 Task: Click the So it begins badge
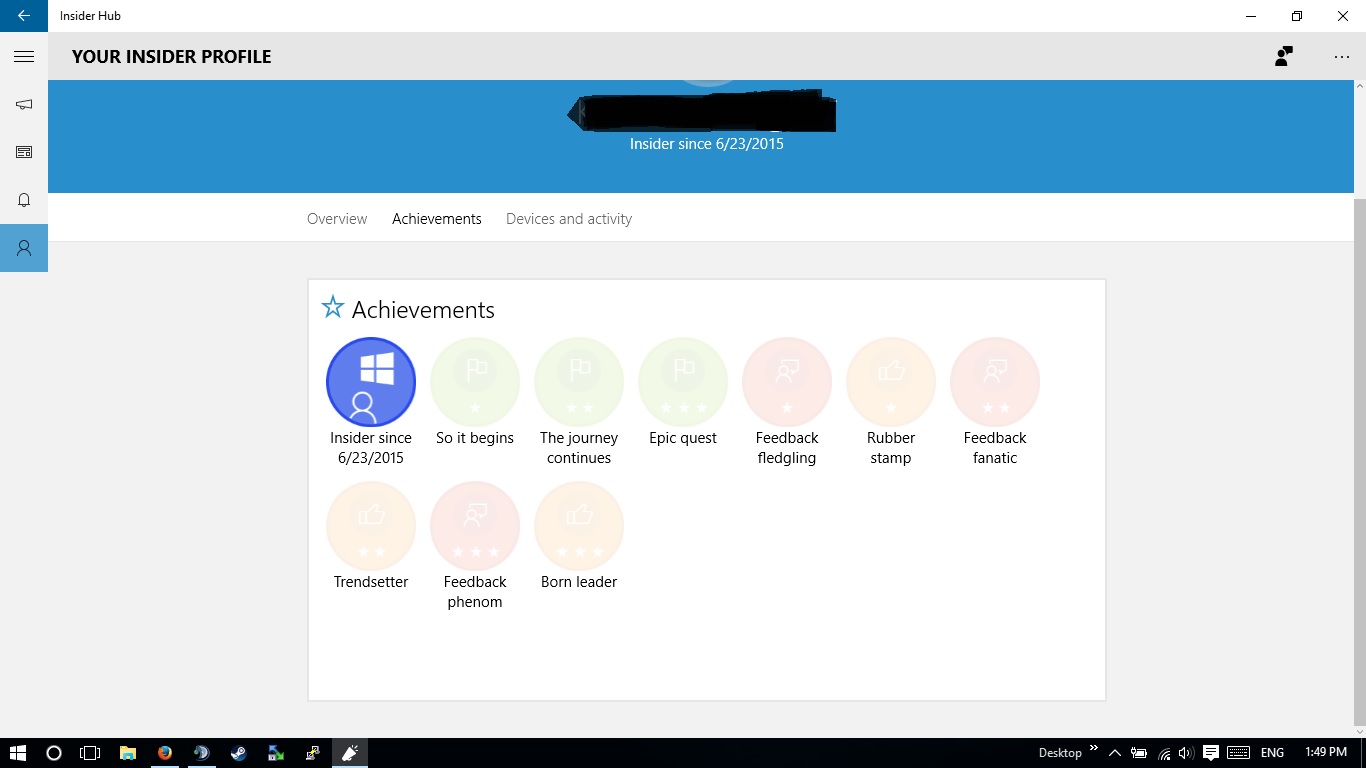pyautogui.click(x=475, y=382)
